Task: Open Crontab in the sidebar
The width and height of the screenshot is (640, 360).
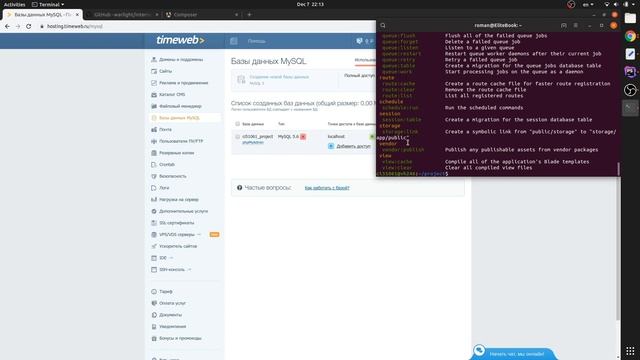Action: [167, 164]
